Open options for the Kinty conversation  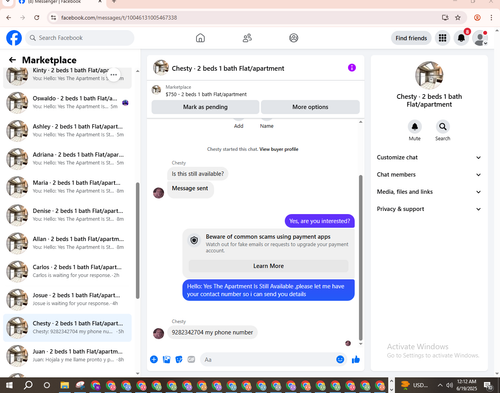click(x=114, y=75)
